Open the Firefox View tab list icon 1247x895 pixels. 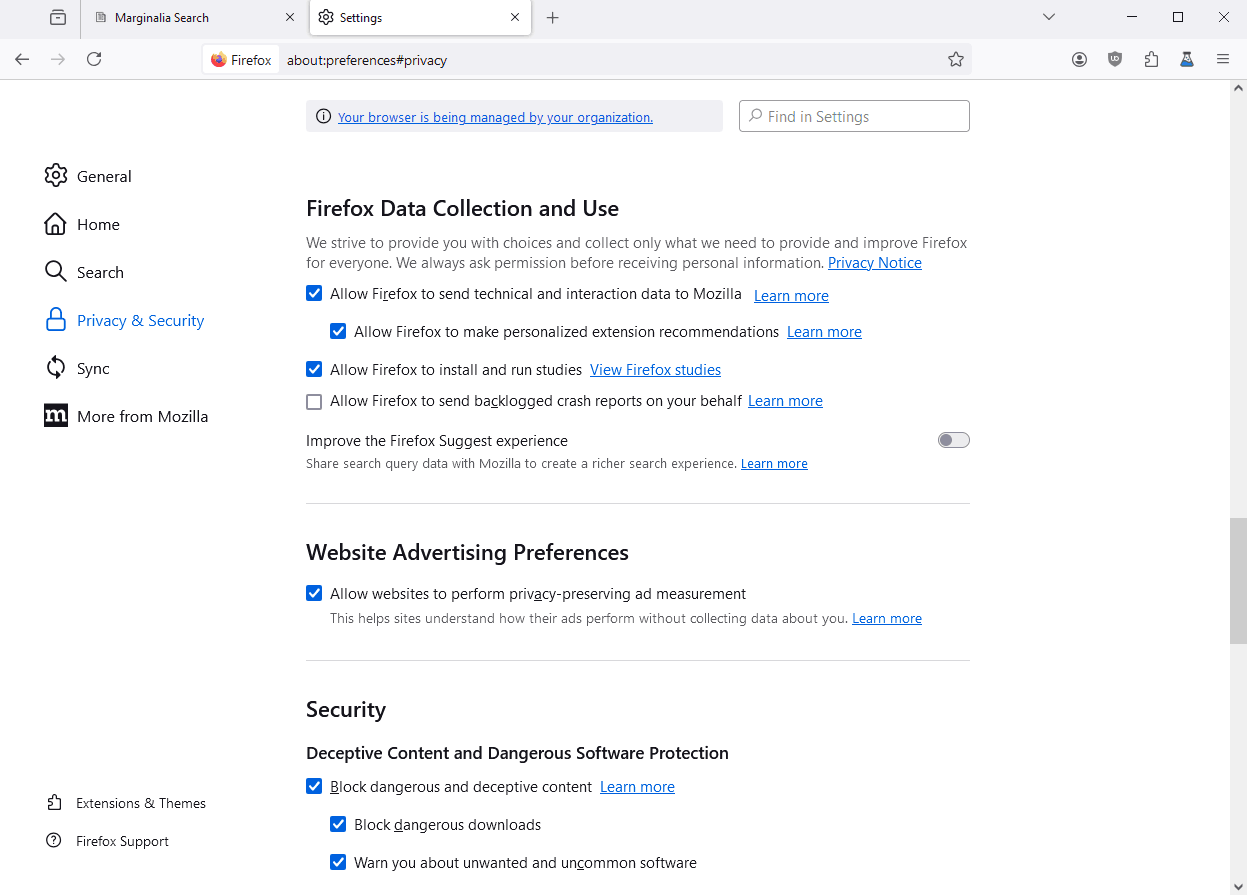coord(58,18)
